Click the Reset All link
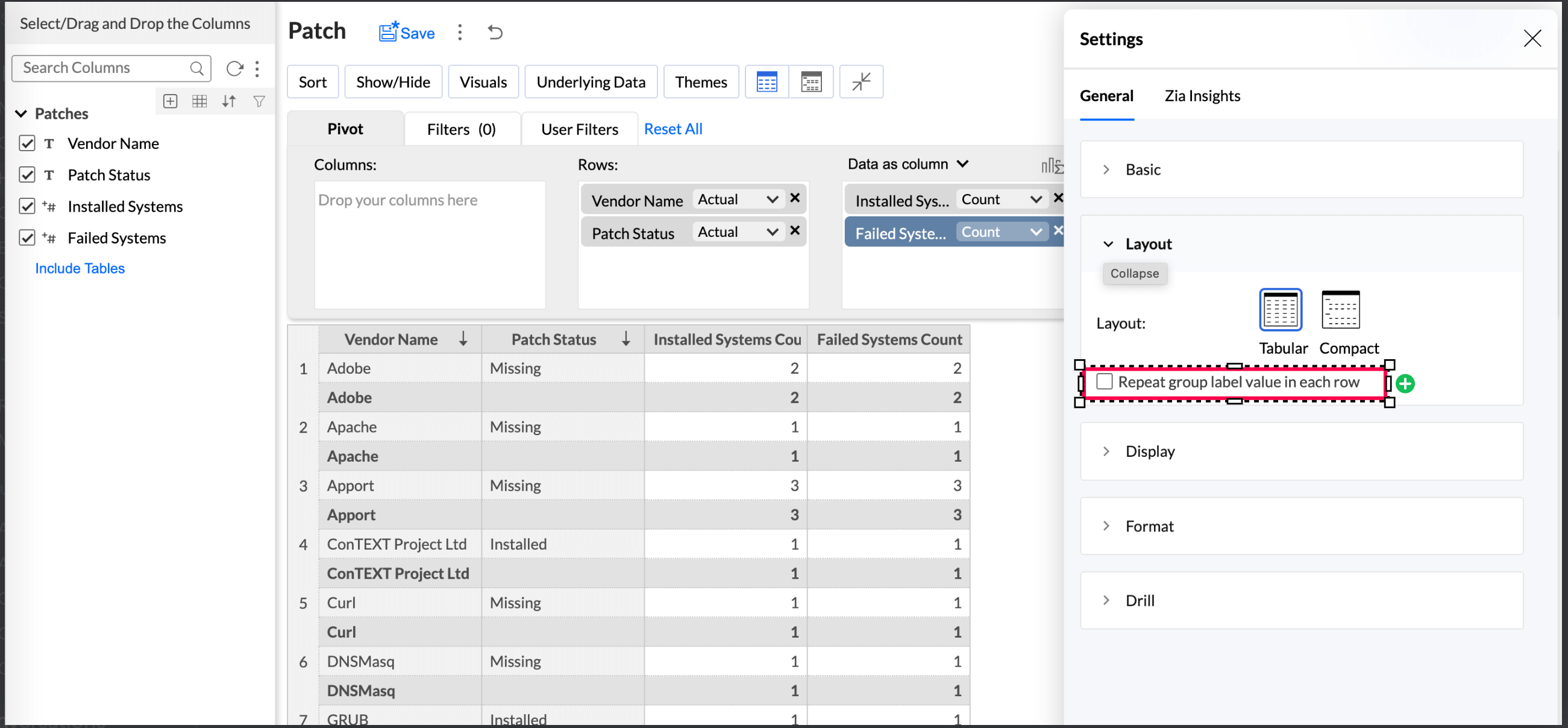The height and width of the screenshot is (728, 1568). 673,129
